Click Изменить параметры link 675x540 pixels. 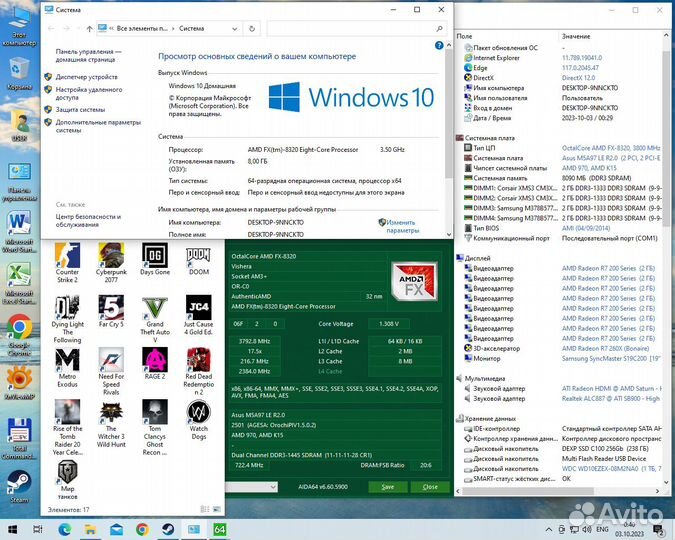(403, 226)
